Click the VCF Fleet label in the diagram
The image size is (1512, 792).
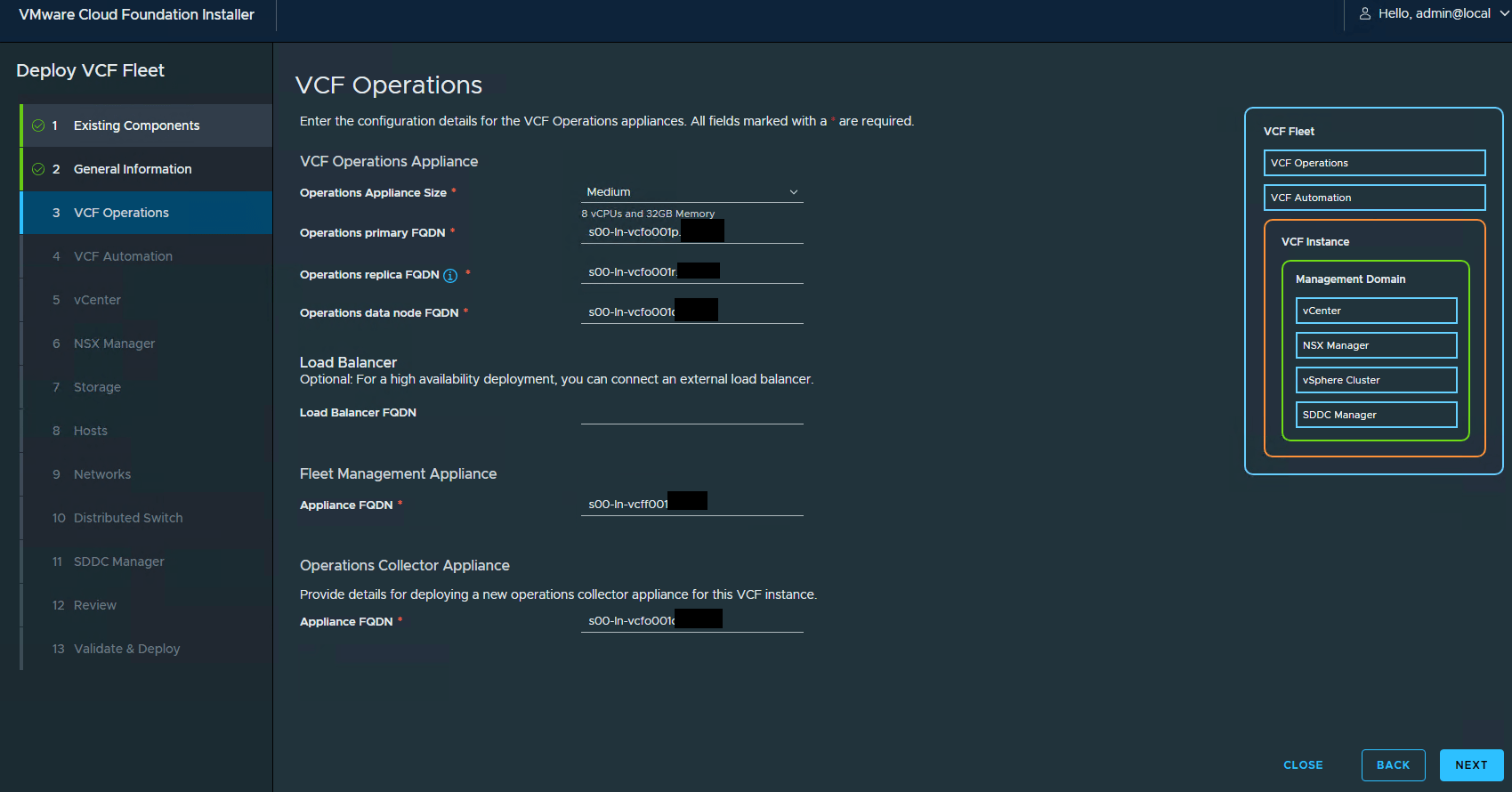point(1289,132)
